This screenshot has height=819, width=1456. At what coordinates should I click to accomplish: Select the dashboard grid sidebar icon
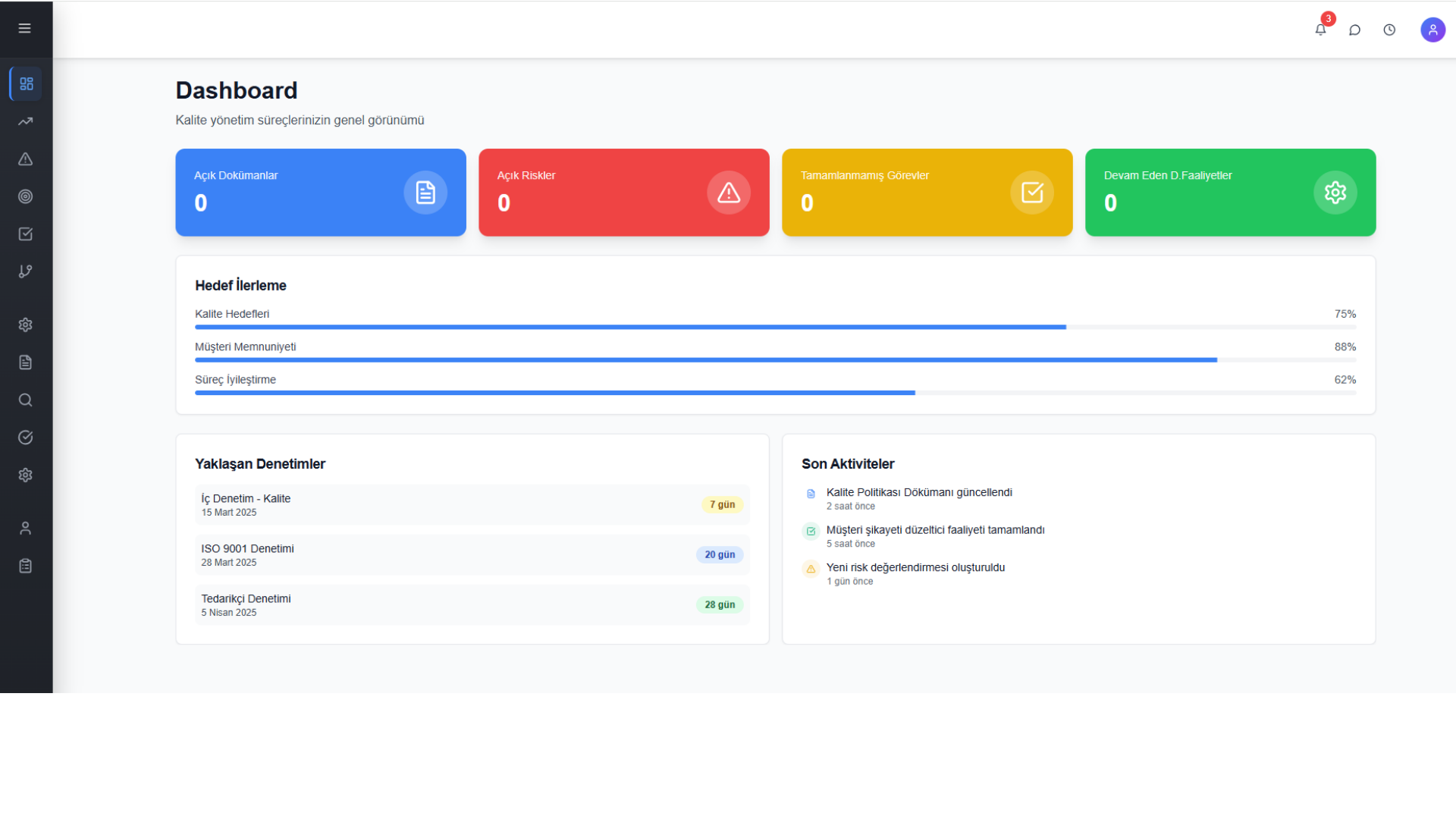click(26, 83)
